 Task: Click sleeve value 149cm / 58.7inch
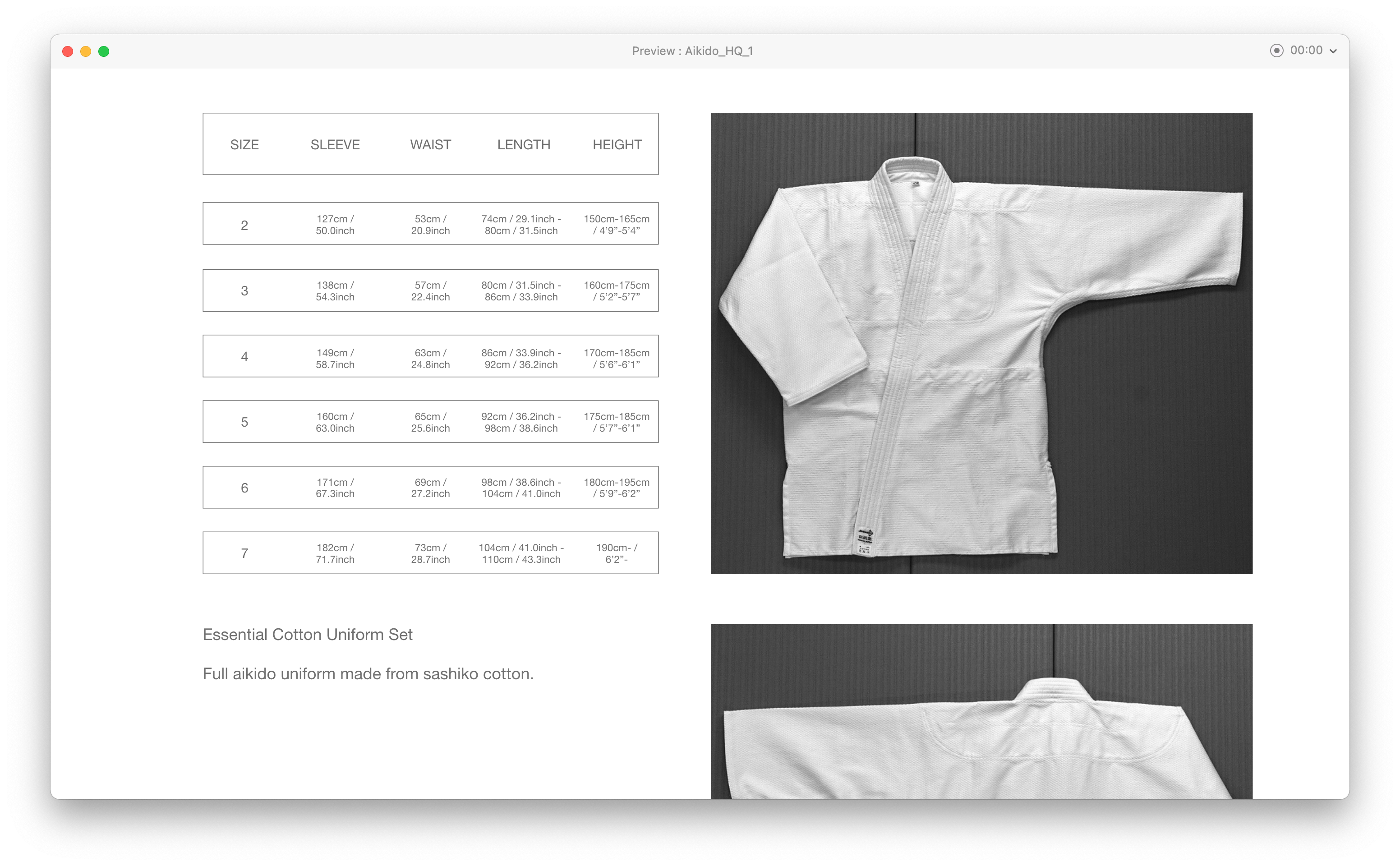(335, 359)
